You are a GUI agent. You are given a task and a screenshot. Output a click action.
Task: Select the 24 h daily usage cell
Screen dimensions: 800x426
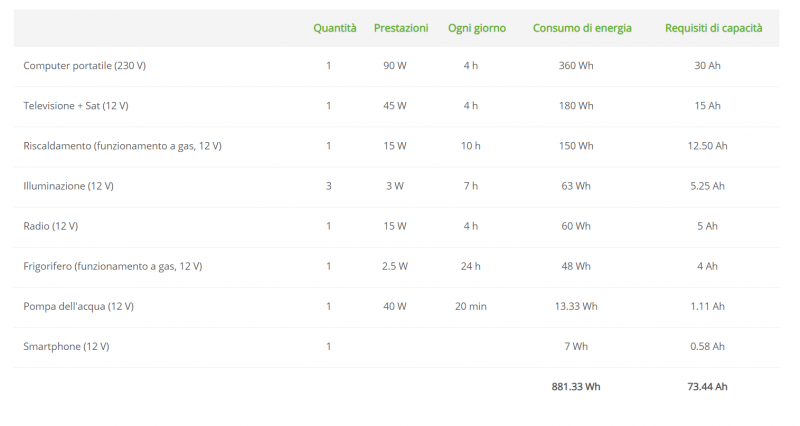click(470, 266)
